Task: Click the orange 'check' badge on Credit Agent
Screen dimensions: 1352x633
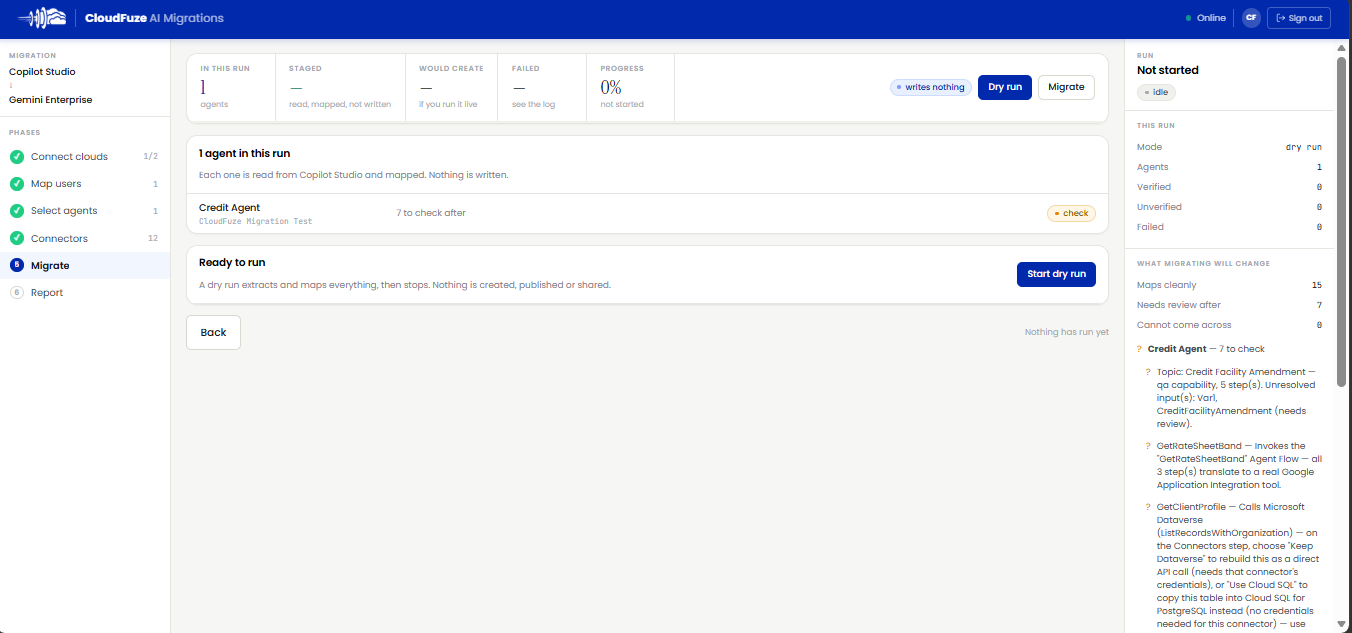Action: pyautogui.click(x=1071, y=213)
